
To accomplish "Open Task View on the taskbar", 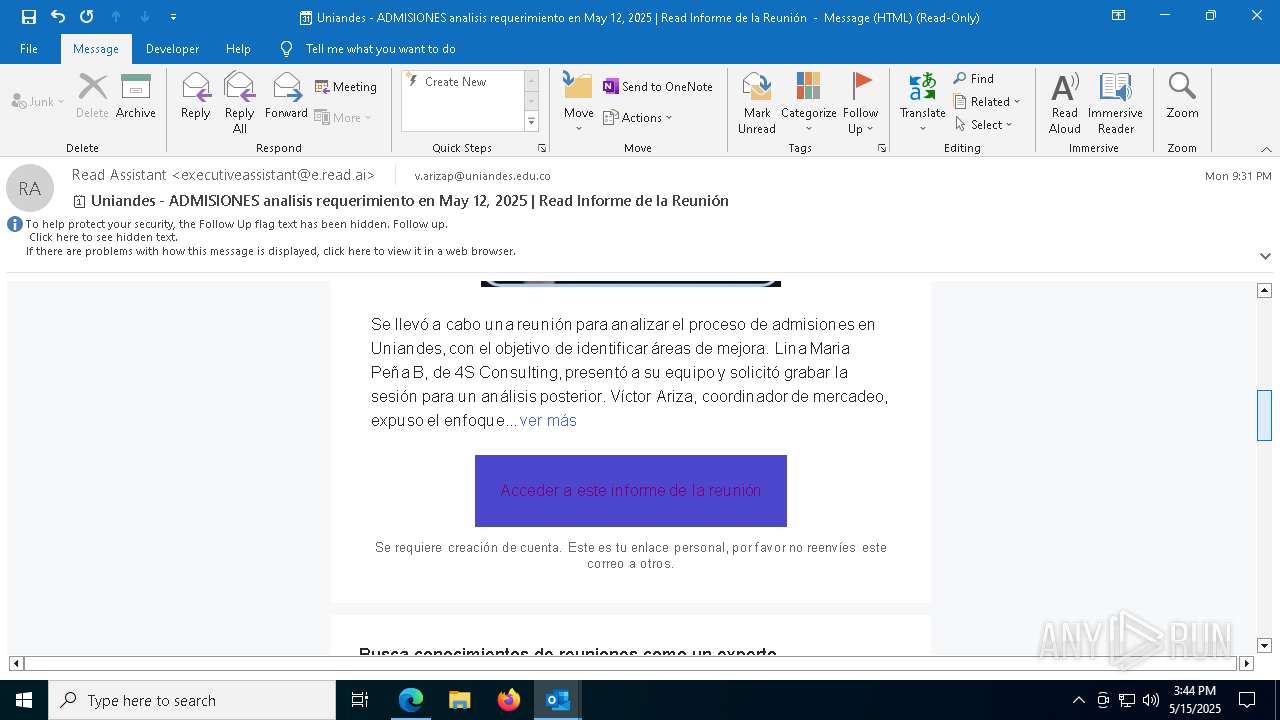I will [360, 700].
